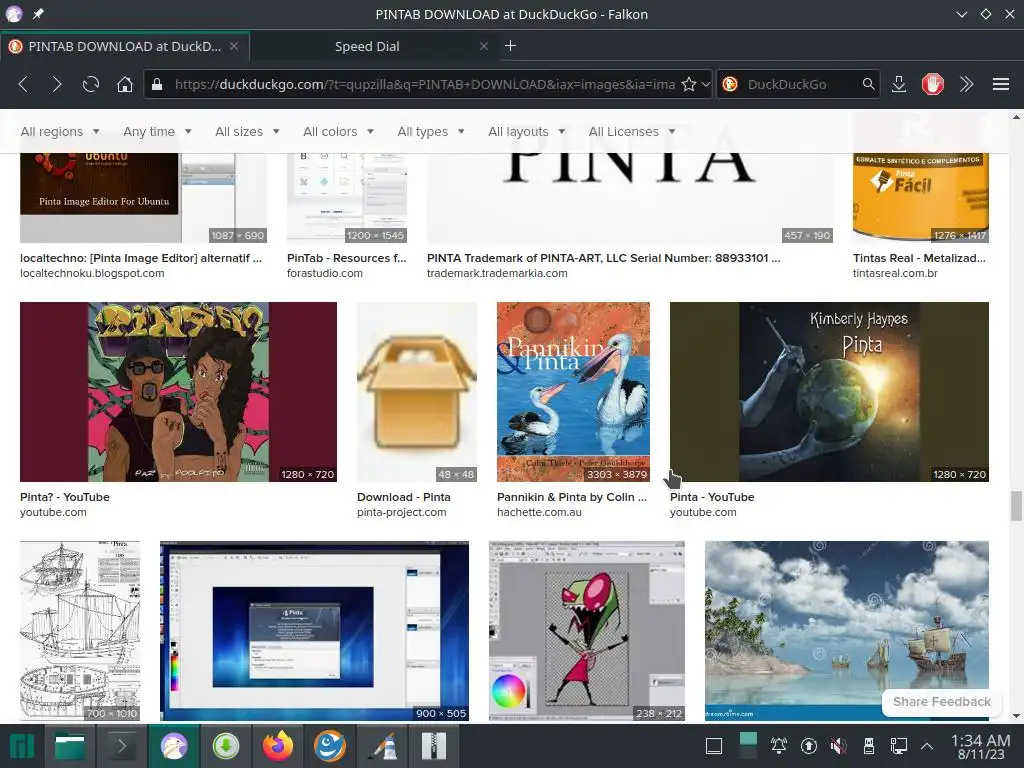Select the PINTAB DOWNLOAD at DuckDuckGo tab

click(124, 46)
